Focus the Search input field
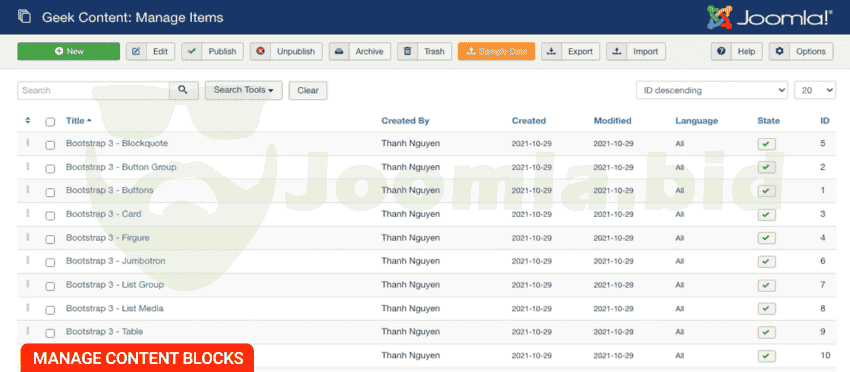This screenshot has width=850, height=372. click(x=93, y=91)
